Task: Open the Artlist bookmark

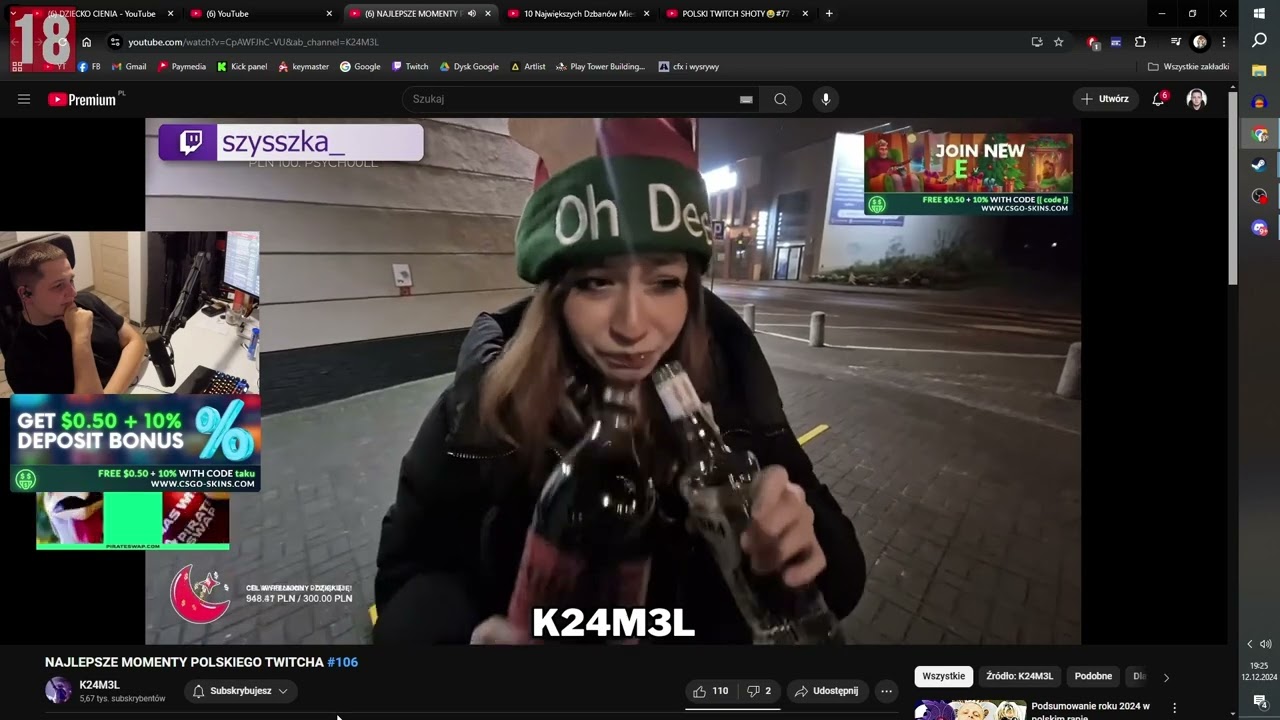Action: 528,67
